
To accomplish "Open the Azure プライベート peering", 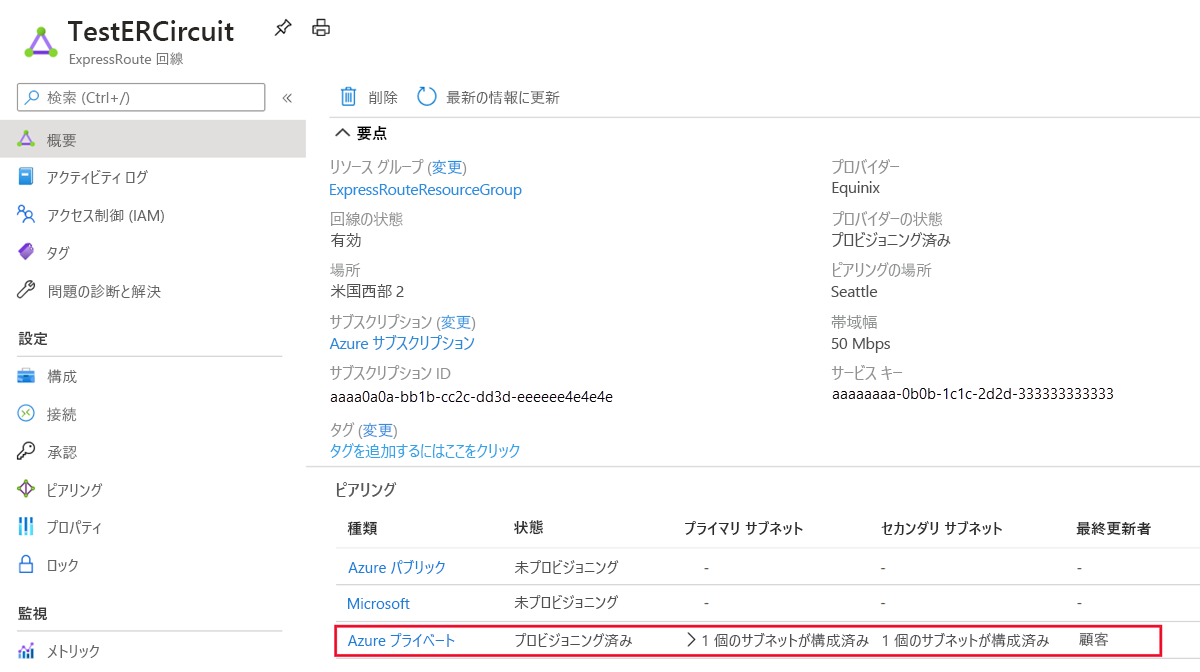I will [401, 640].
